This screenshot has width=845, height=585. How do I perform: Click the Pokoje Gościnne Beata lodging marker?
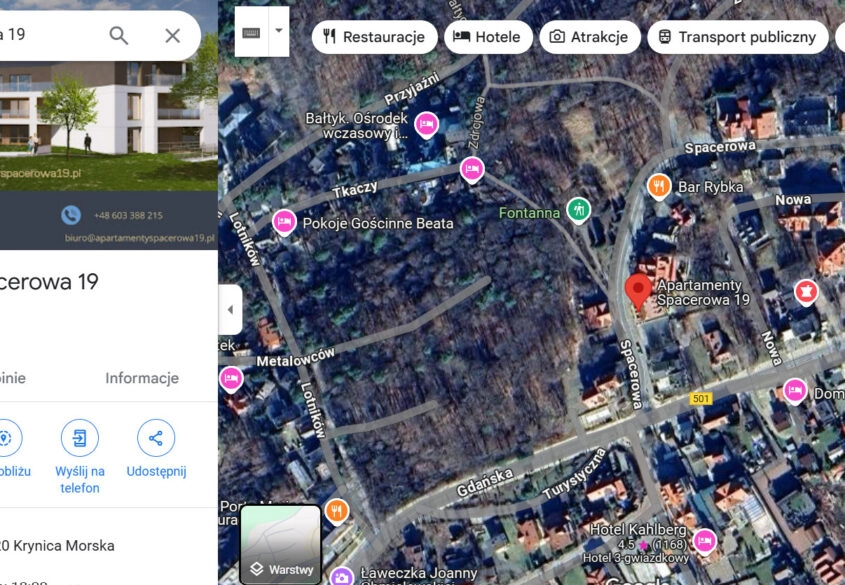tap(284, 222)
